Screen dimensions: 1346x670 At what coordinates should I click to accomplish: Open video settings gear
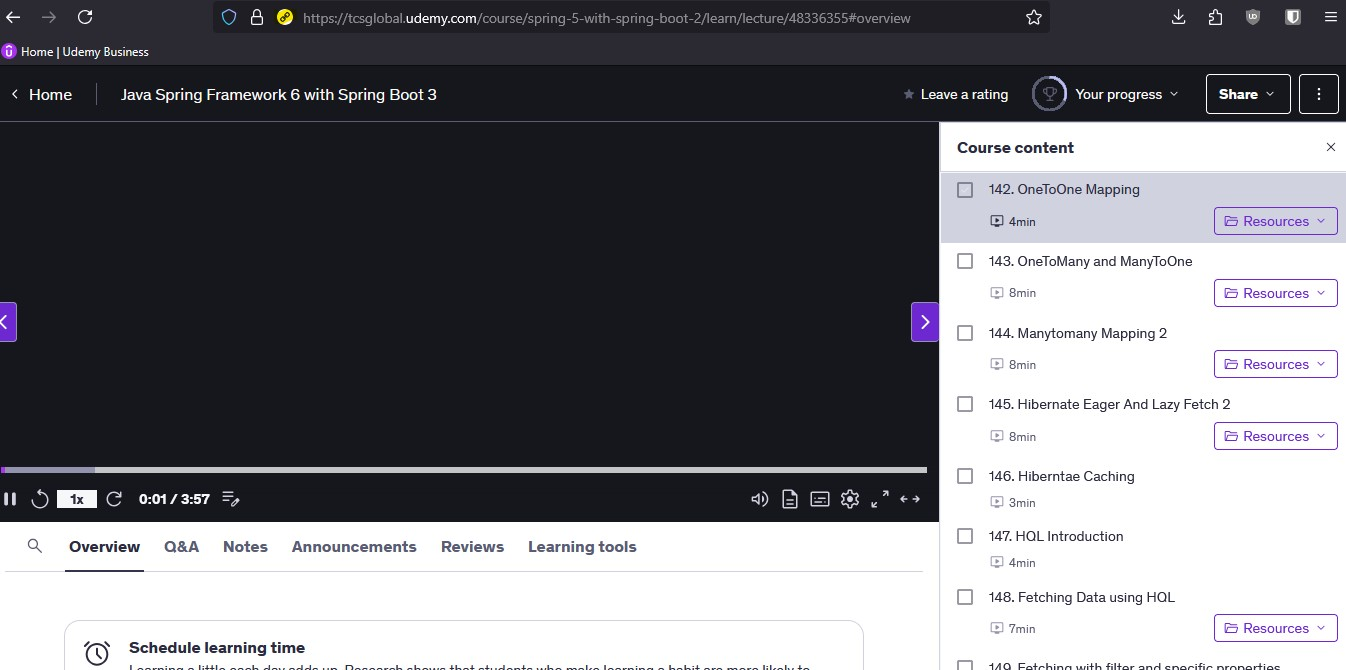click(850, 499)
